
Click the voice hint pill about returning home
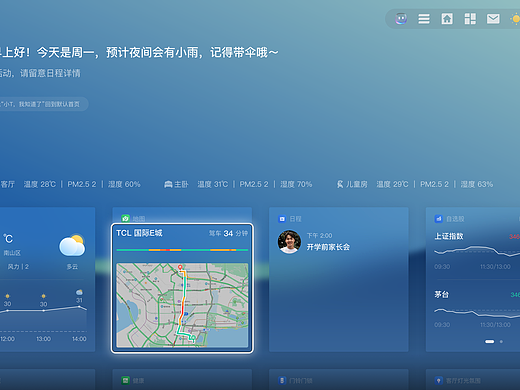[x=43, y=104]
